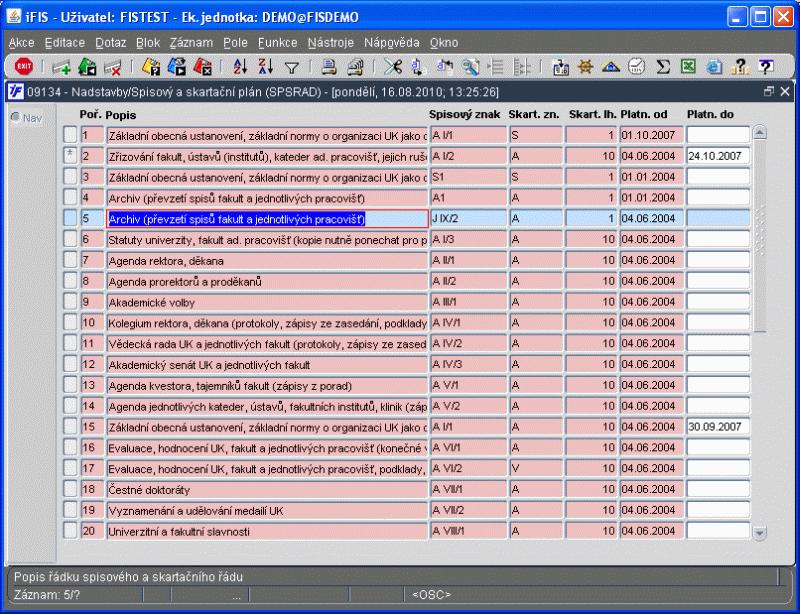
Task: Click the scroll up arrow of the table
Action: point(760,133)
